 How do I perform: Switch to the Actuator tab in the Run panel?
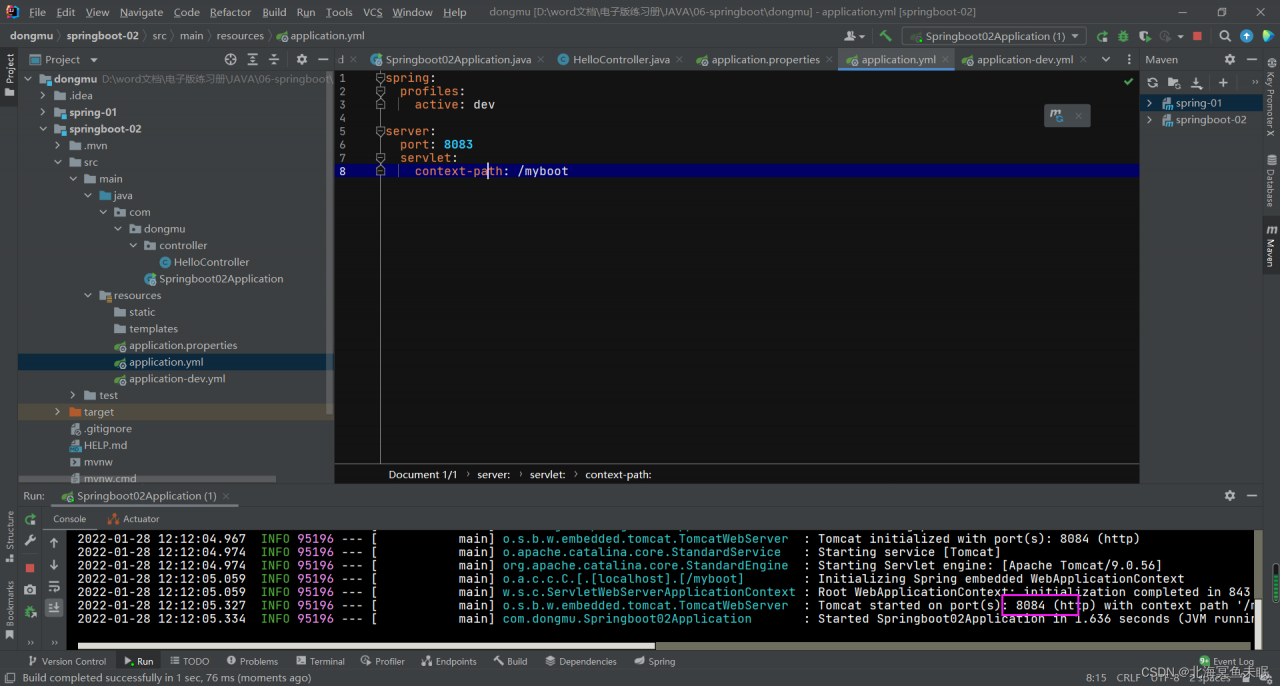pyautogui.click(x=133, y=519)
